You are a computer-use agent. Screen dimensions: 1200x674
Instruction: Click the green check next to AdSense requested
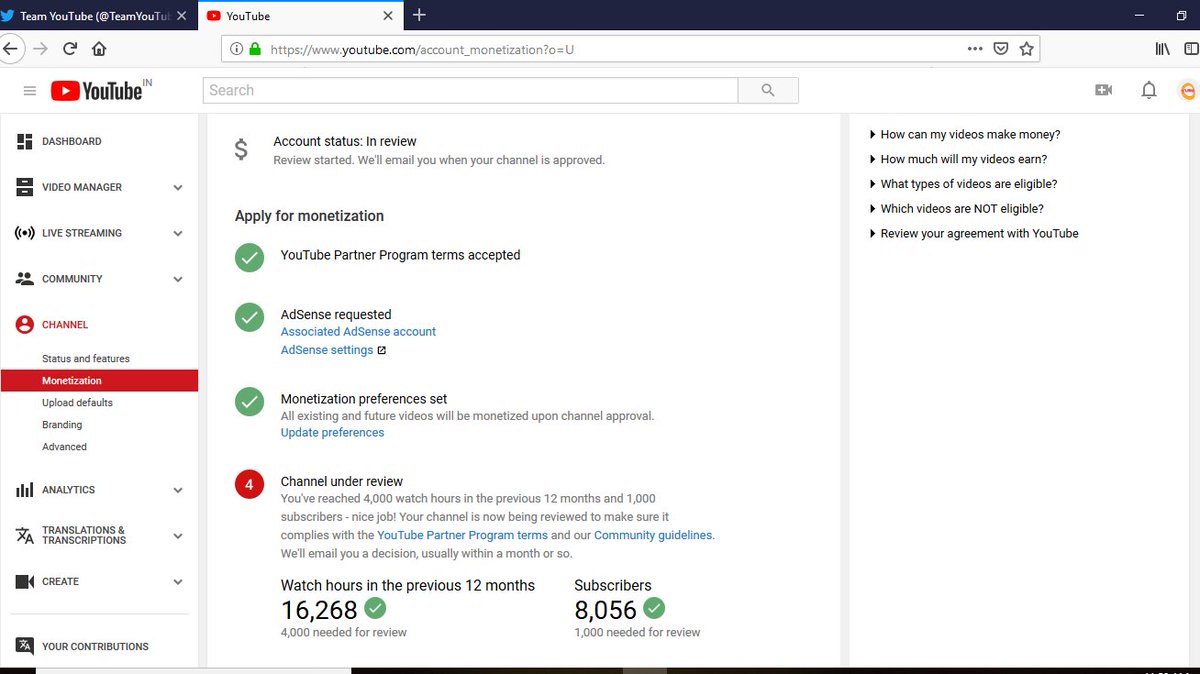pyautogui.click(x=249, y=318)
